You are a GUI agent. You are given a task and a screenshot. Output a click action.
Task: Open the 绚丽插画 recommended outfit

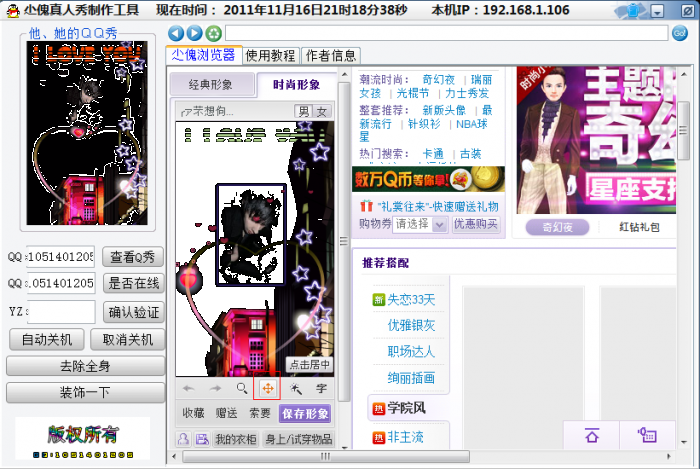pyautogui.click(x=411, y=378)
